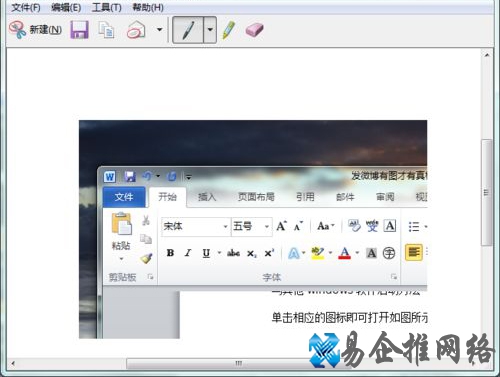The image size is (500, 377).
Task: Expand the font color dropdown arrow
Action: point(357,253)
